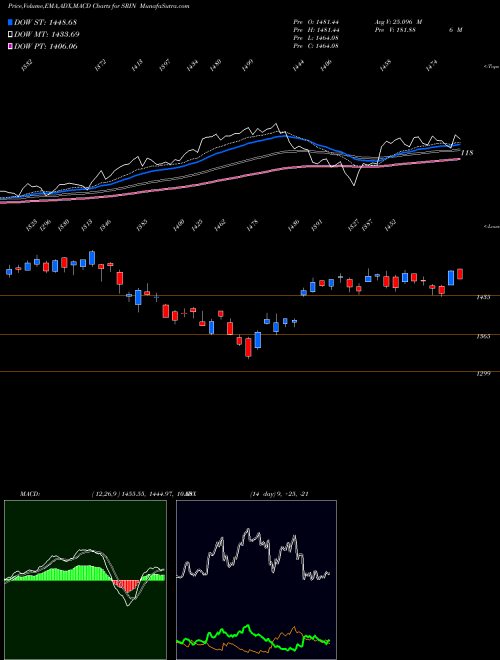The image size is (500, 660).
Task: Select the DOW MT: 1433.69 legend label
Action: point(47,35)
